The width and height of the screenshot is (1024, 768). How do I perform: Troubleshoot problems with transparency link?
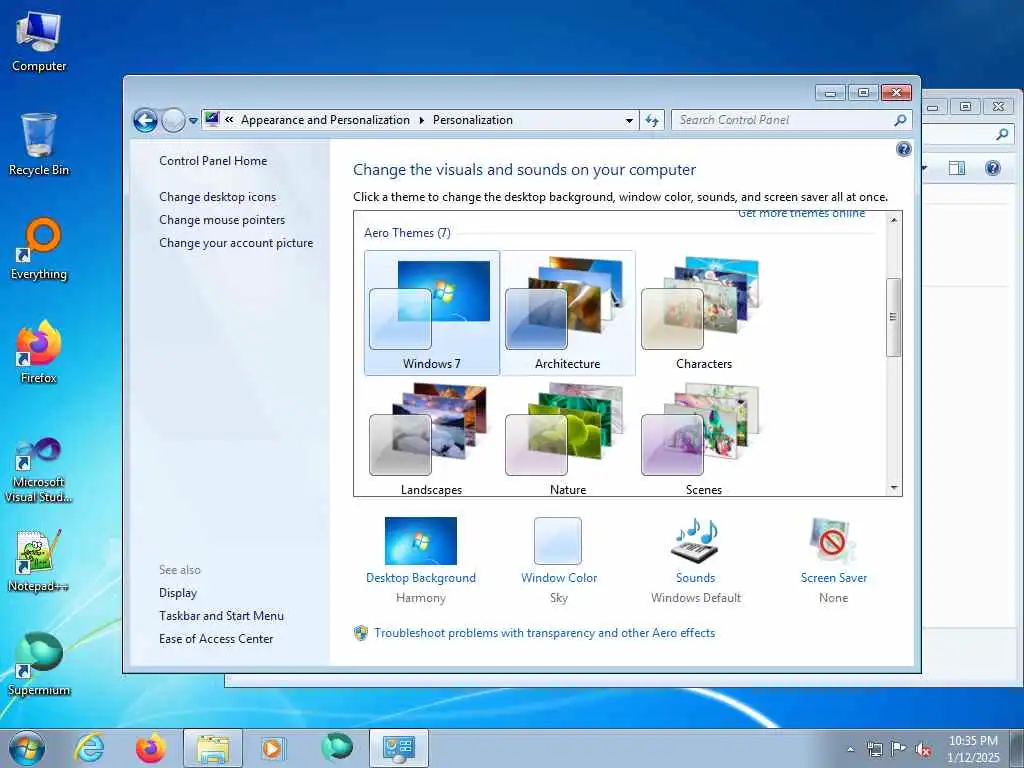coord(544,633)
